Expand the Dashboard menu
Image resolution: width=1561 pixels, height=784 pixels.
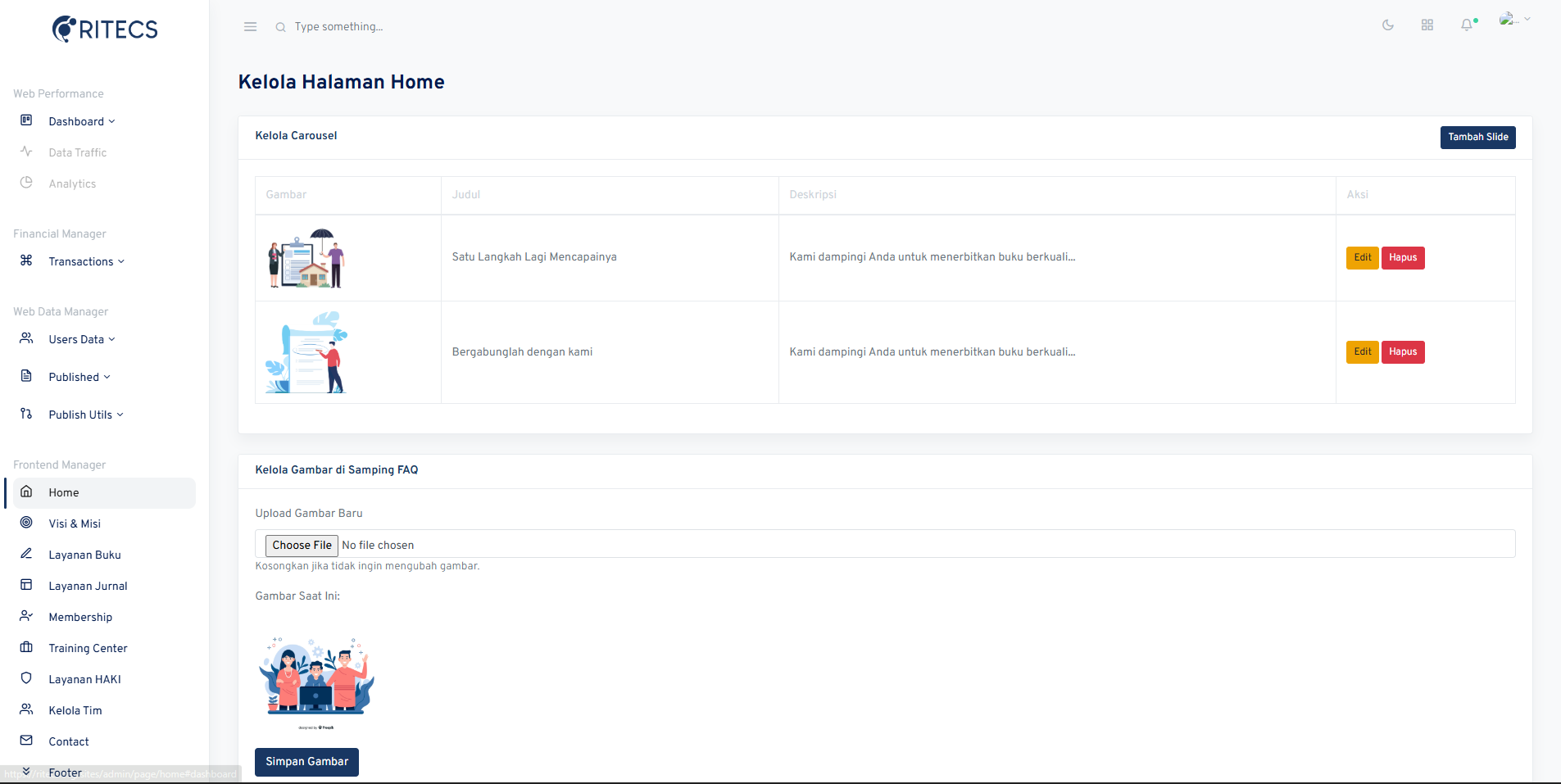pos(81,121)
